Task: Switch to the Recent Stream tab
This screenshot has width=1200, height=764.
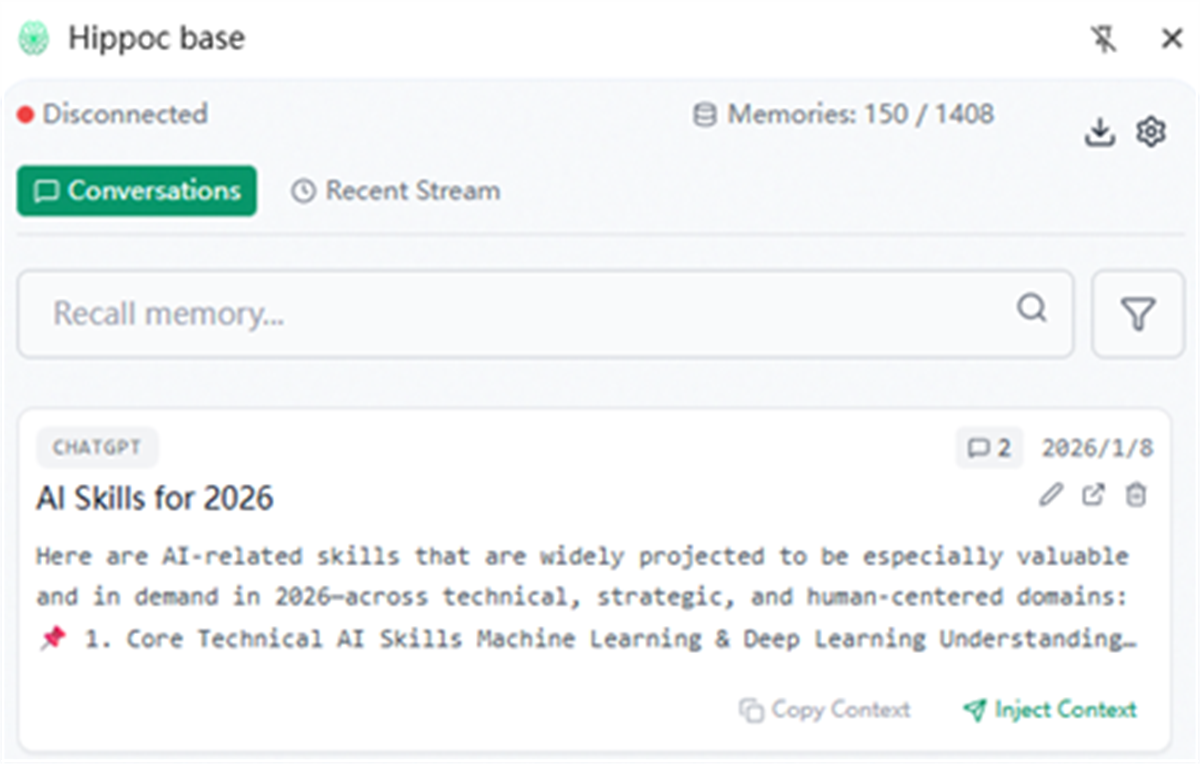Action: 395,191
